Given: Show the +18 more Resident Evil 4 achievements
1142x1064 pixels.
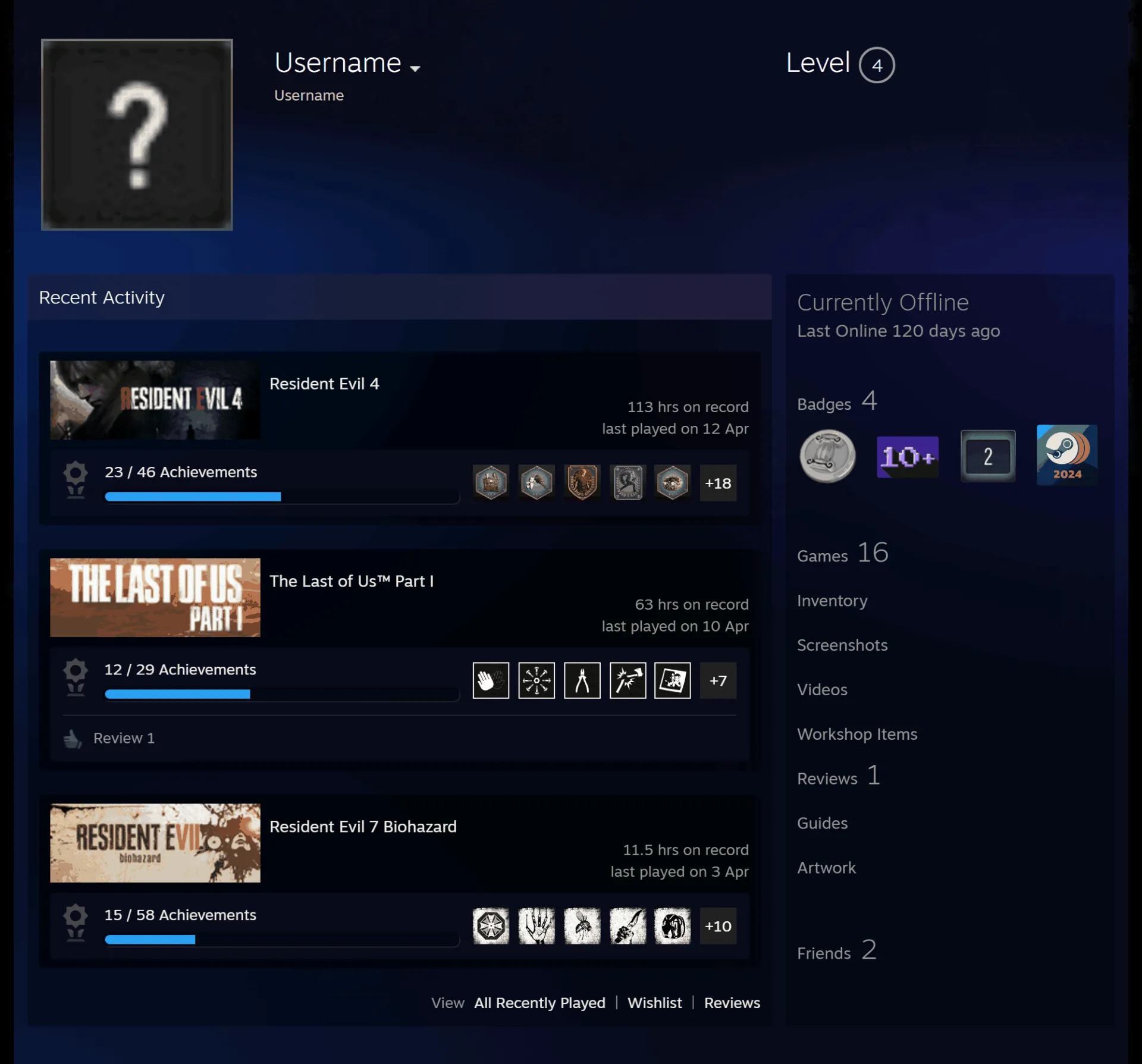Looking at the screenshot, I should tap(718, 482).
